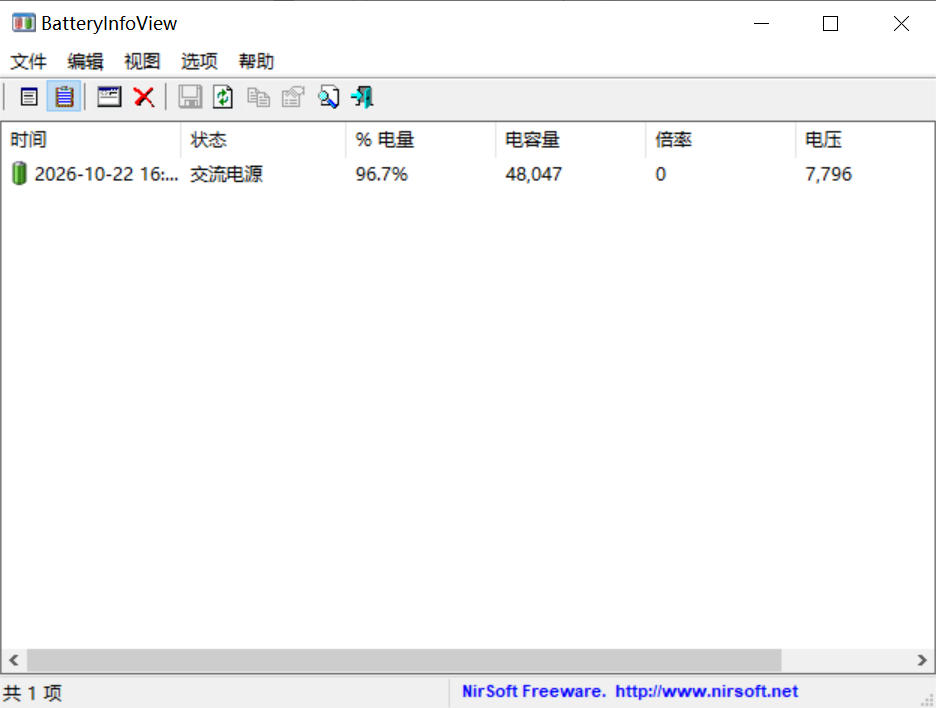The height and width of the screenshot is (708, 936).
Task: Click the red X delete icon
Action: 144,97
